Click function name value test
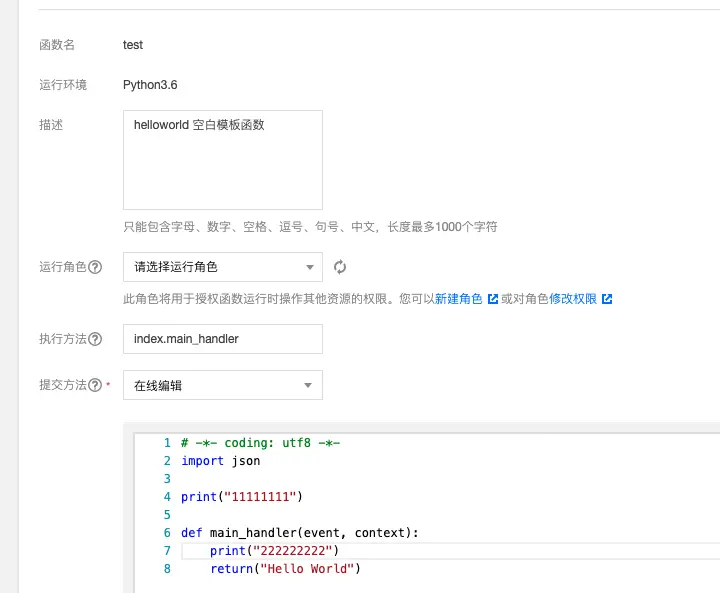 click(x=133, y=45)
